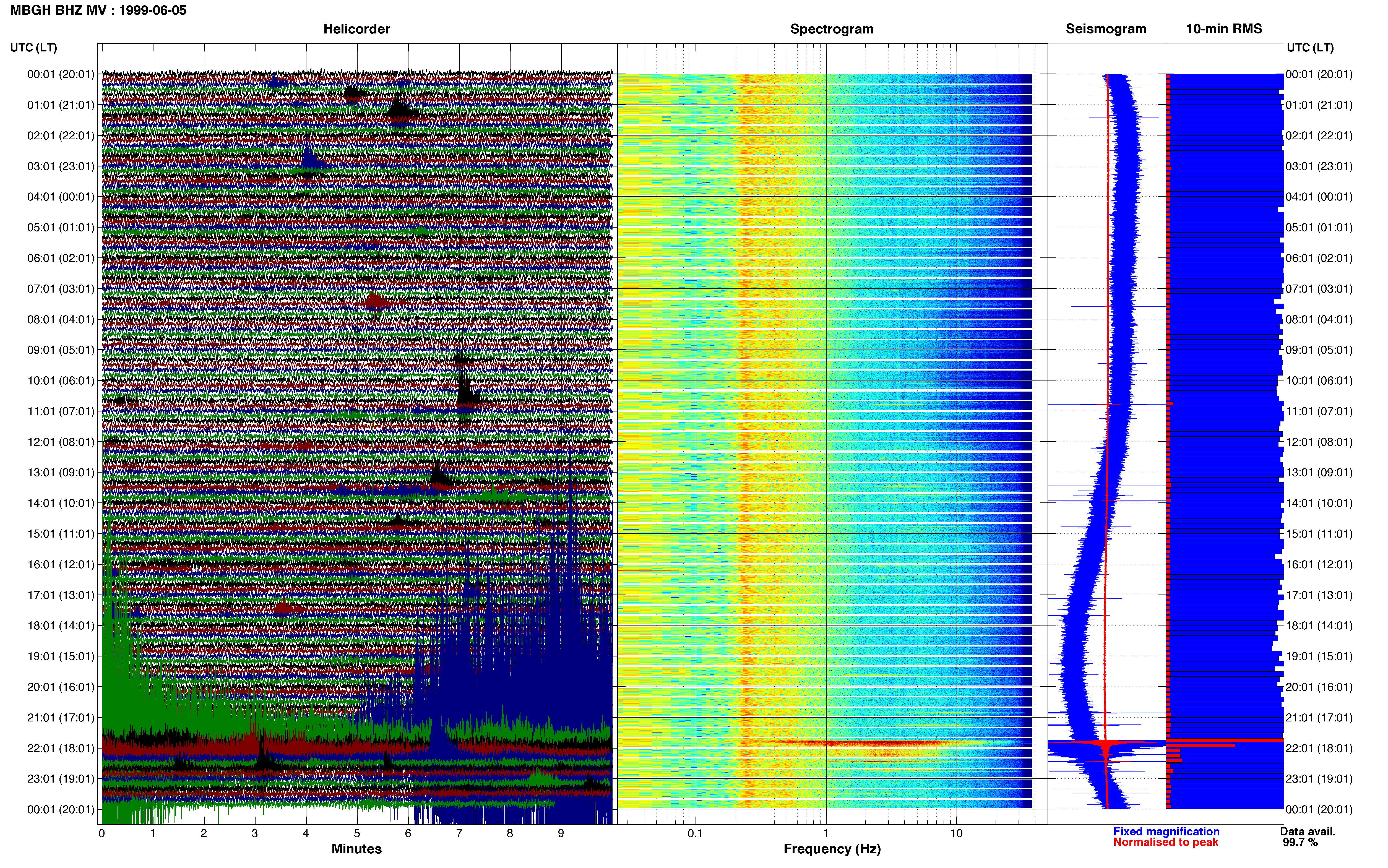This screenshot has height=868, width=1388.
Task: Click the 'Spectrogram' panel heading
Action: pyautogui.click(x=832, y=29)
